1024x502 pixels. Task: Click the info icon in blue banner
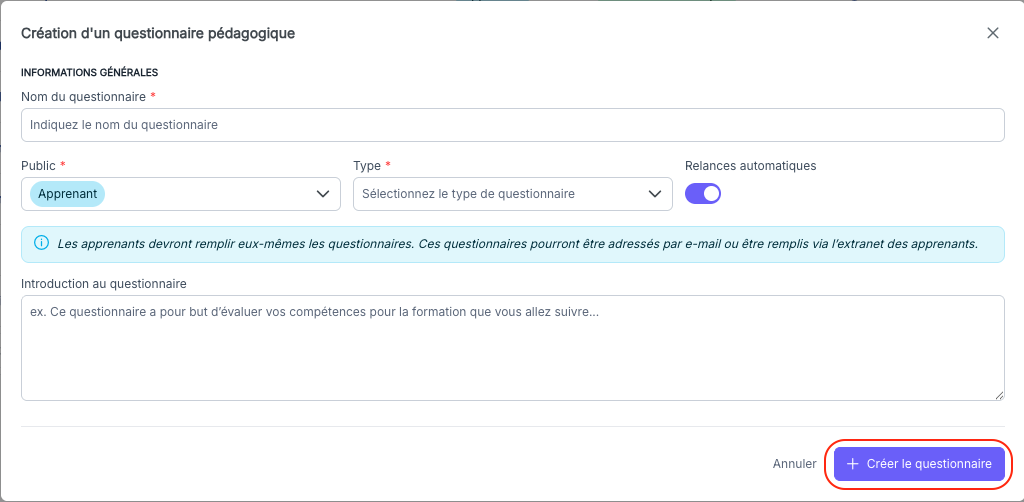pos(40,243)
